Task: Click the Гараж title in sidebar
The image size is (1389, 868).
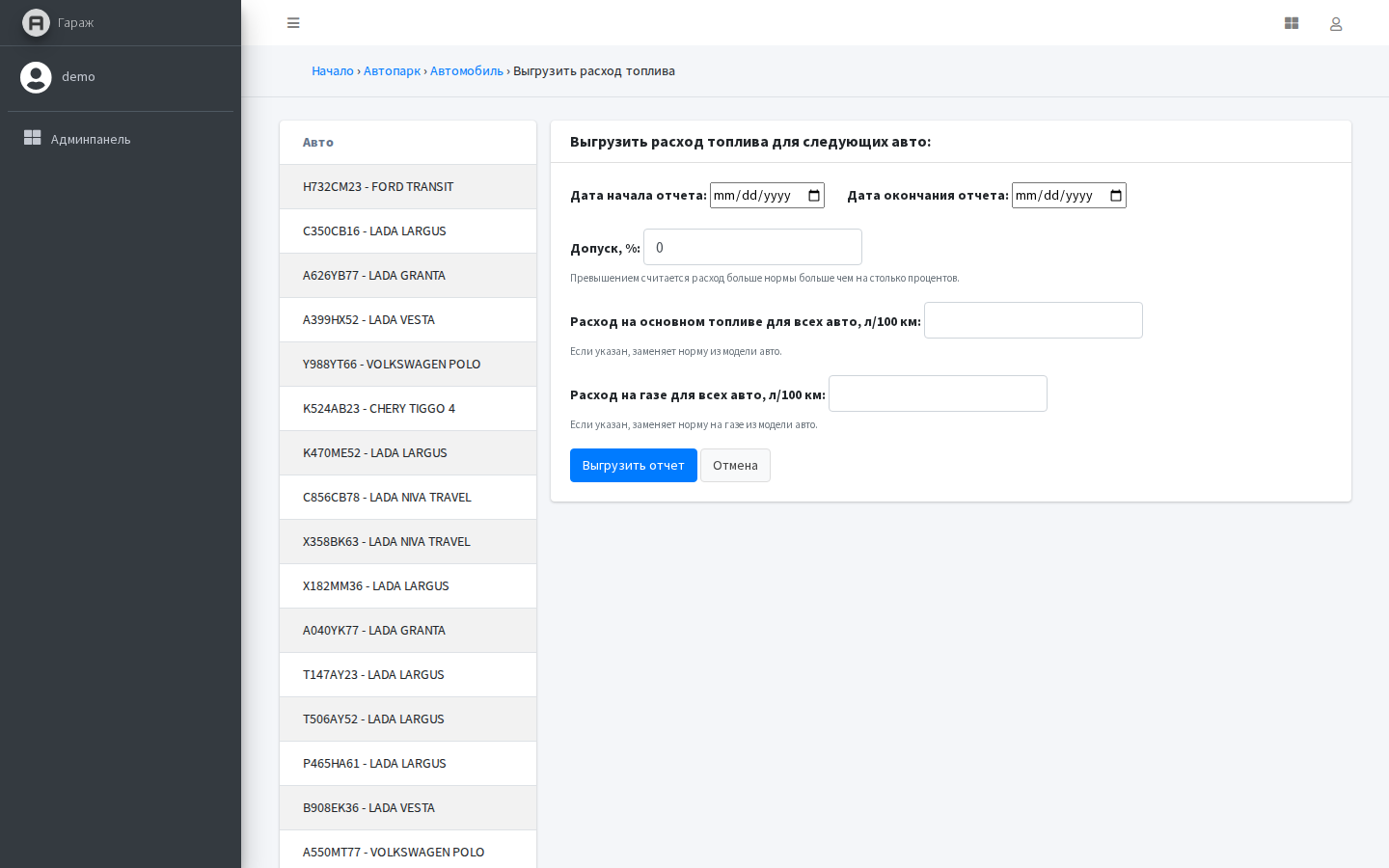Action: coord(75,23)
